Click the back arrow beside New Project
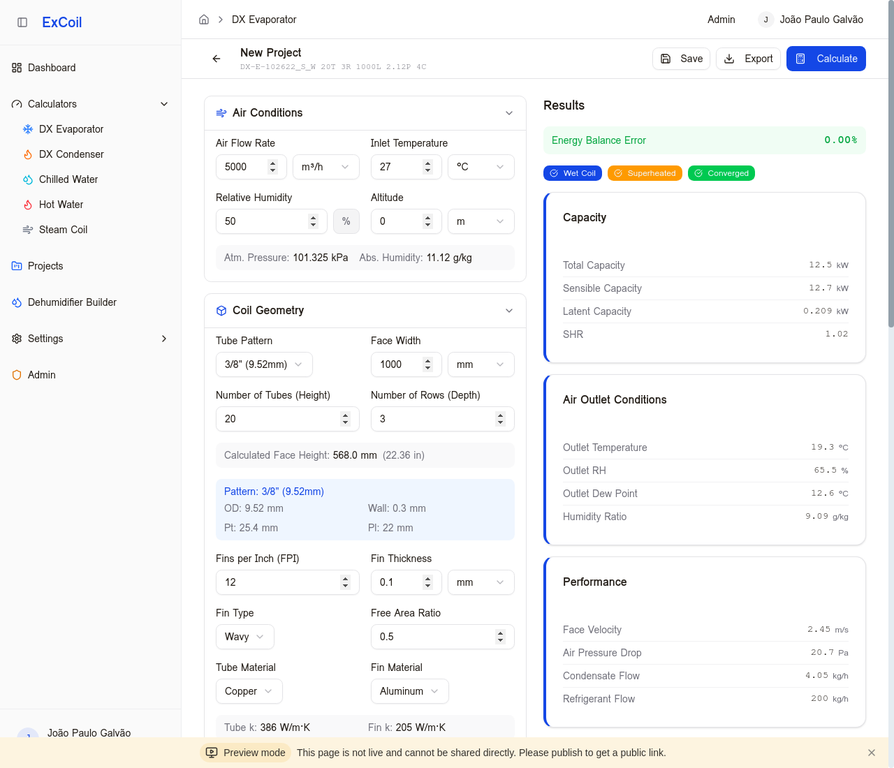Viewport: 894px width, 768px height. 216,59
